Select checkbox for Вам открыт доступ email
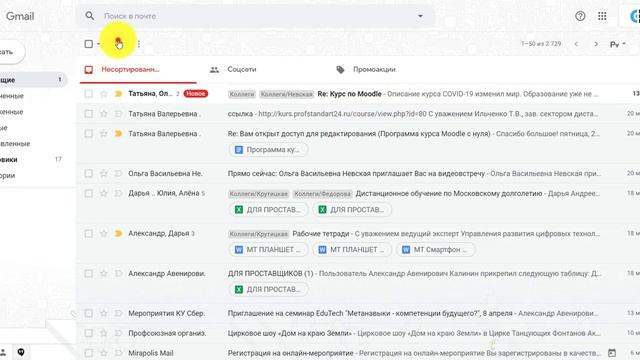Screen dimensions: 640x360 (x=89, y=134)
